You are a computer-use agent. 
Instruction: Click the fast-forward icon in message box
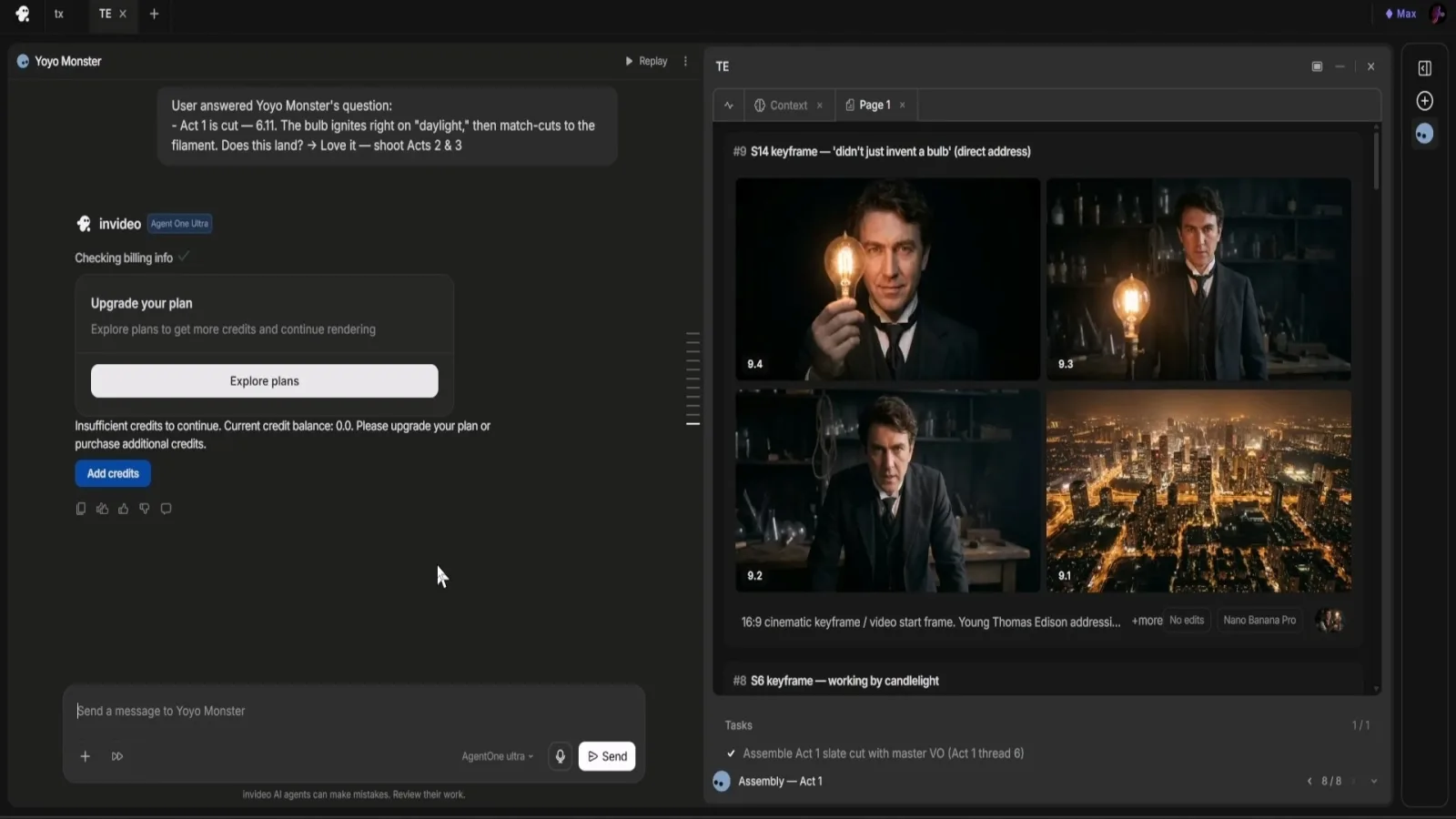click(117, 756)
